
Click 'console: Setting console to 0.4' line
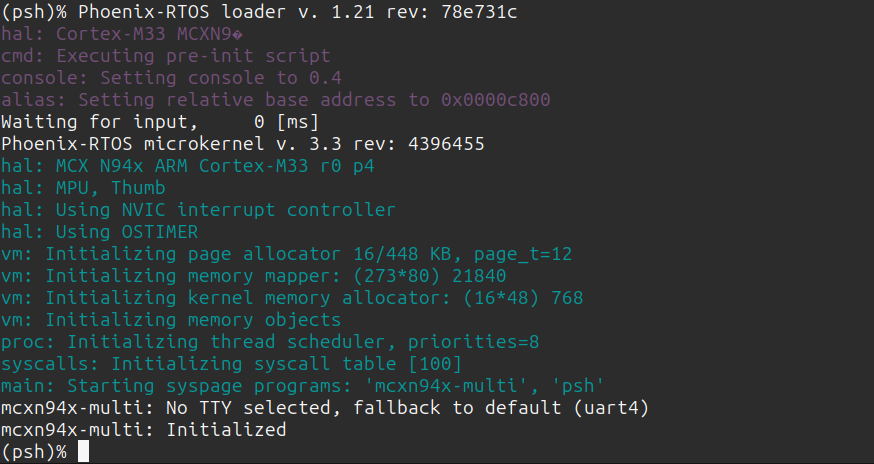pos(171,78)
